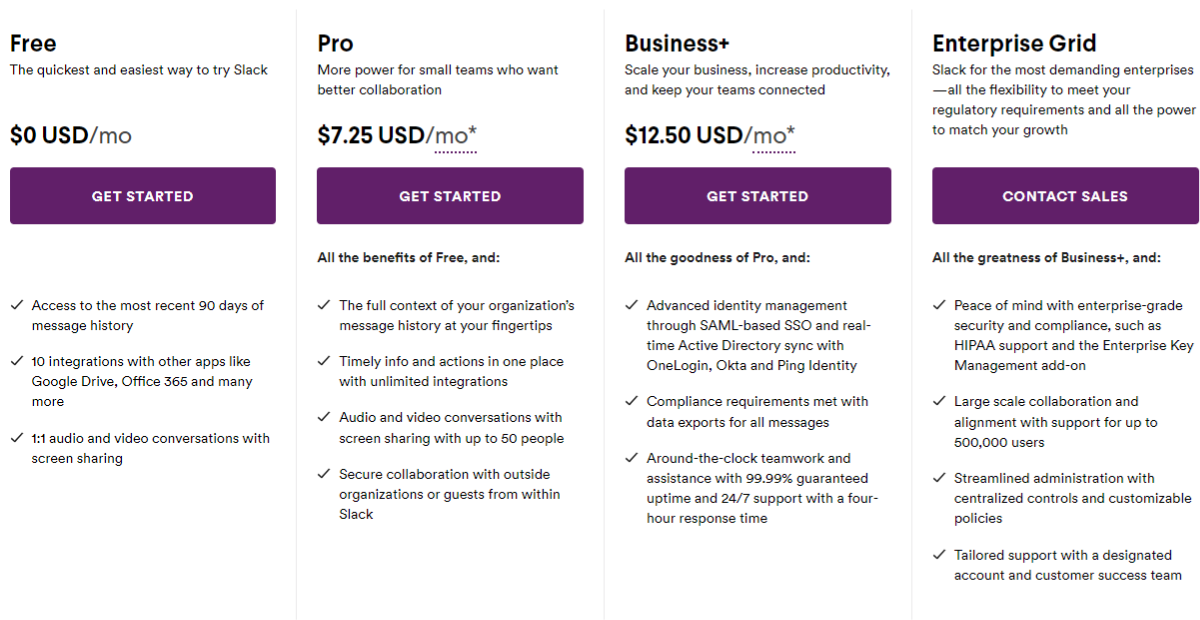This screenshot has width=1200, height=620.
Task: Click Contact Sales for Enterprise Grid
Action: (x=1065, y=196)
